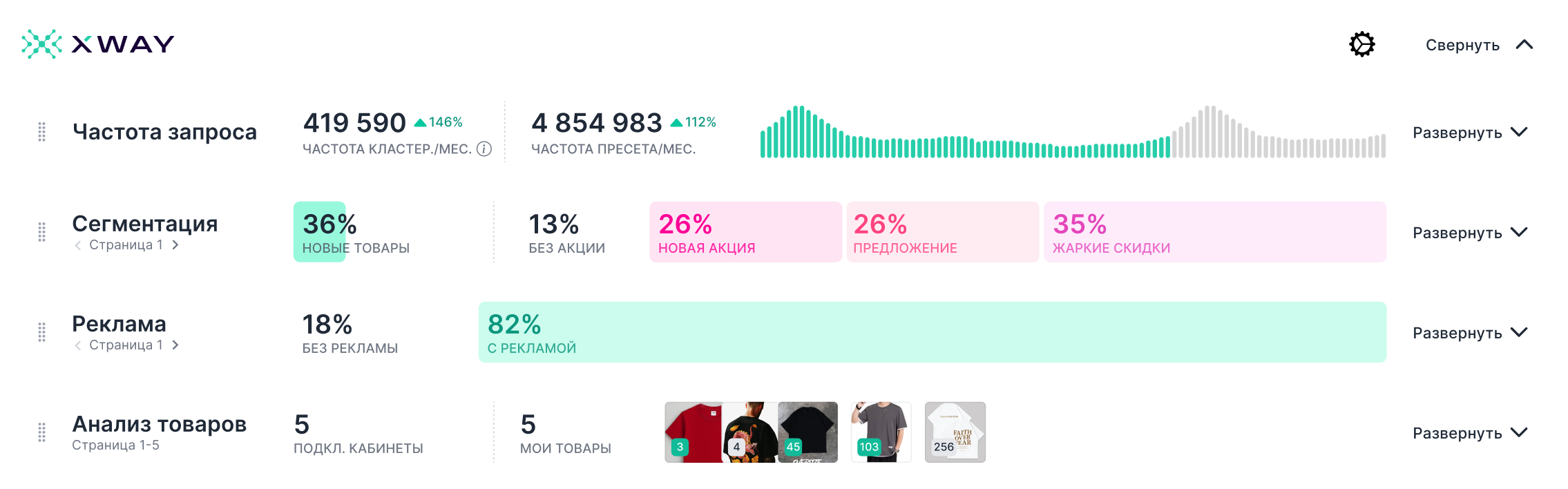This screenshot has height=489, width=1568.
Task: Click the XWAY logo
Action: 98,44
